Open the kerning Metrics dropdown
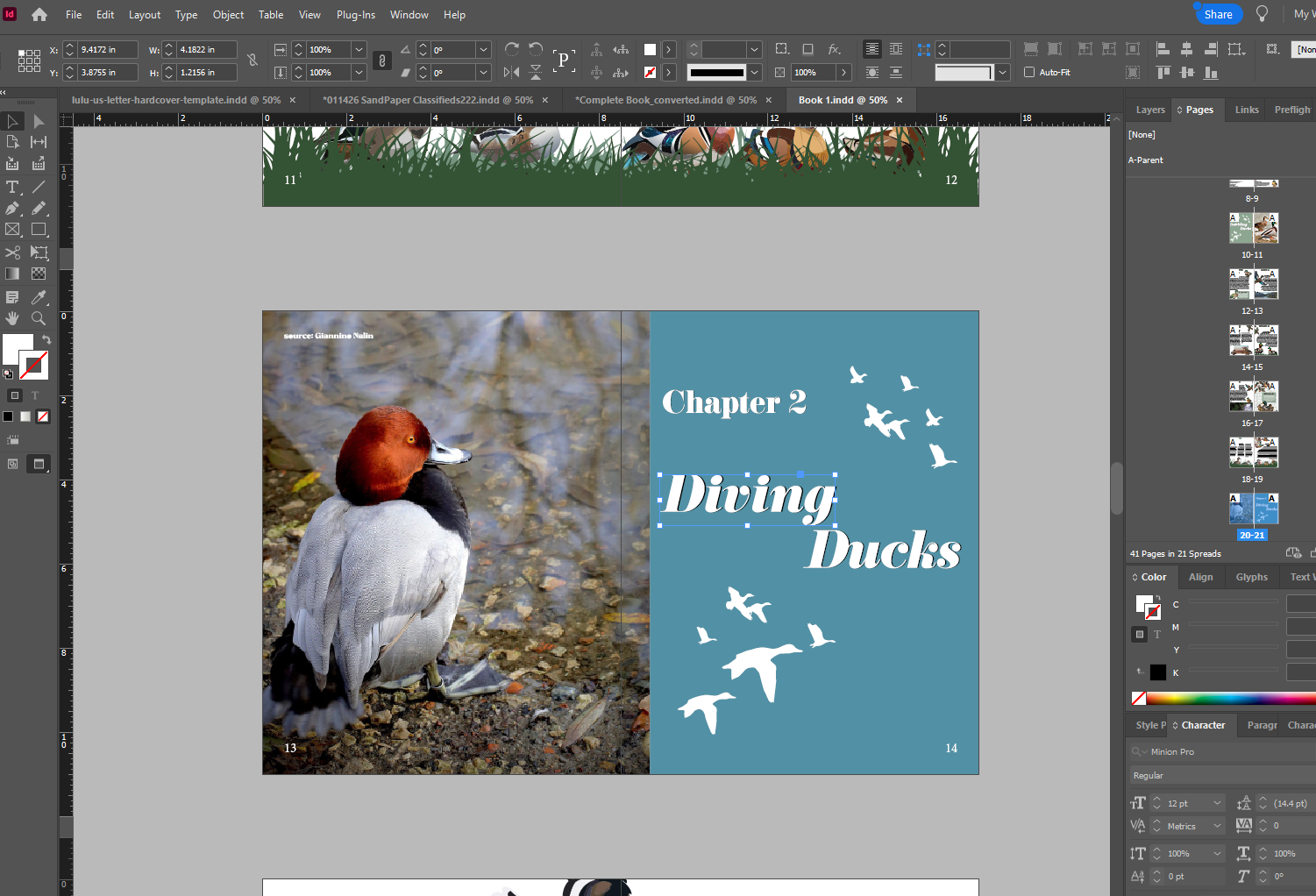 pos(1217,826)
